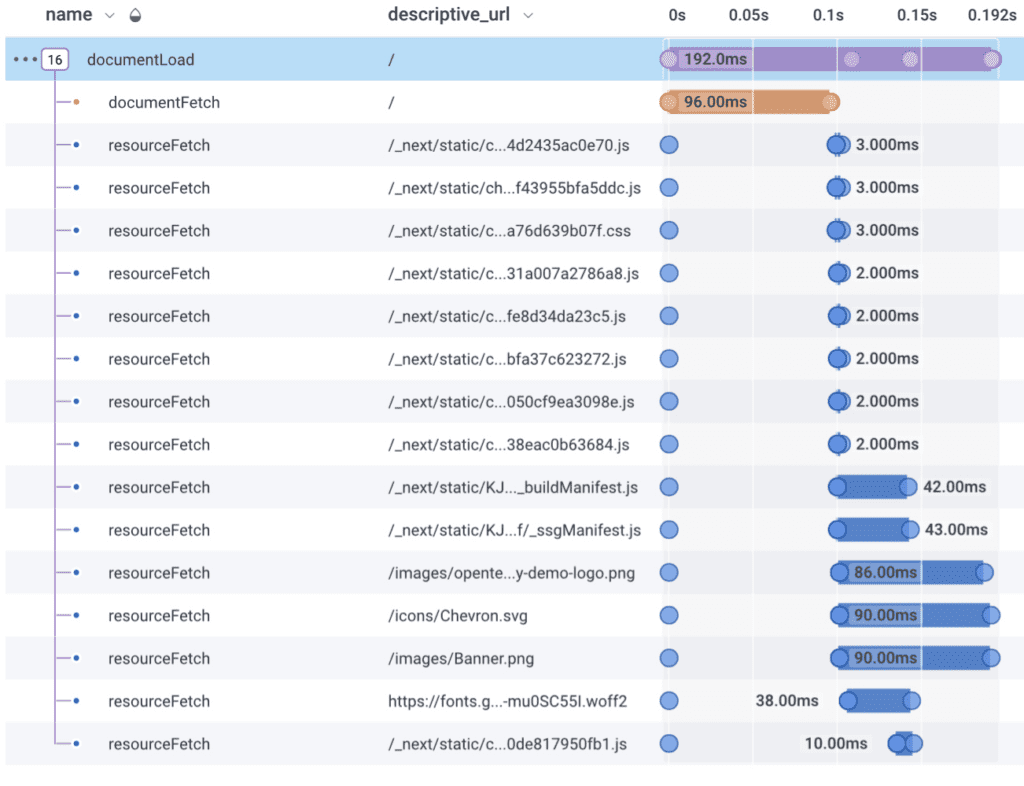Click the 2.000ms span marker on 38eac0b63684.js row

pyautogui.click(x=838, y=444)
